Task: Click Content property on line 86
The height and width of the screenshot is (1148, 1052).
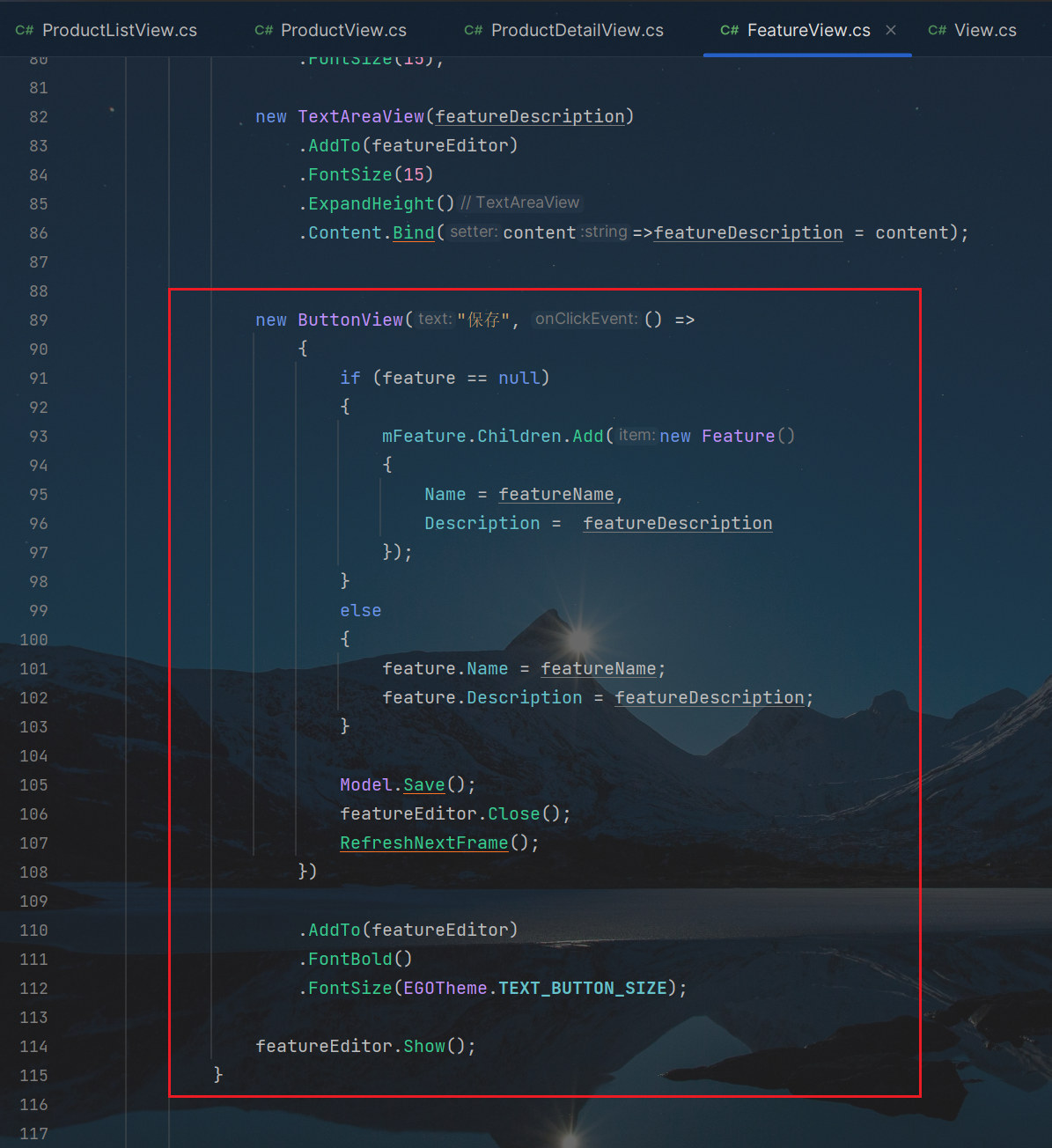Action: coord(345,233)
